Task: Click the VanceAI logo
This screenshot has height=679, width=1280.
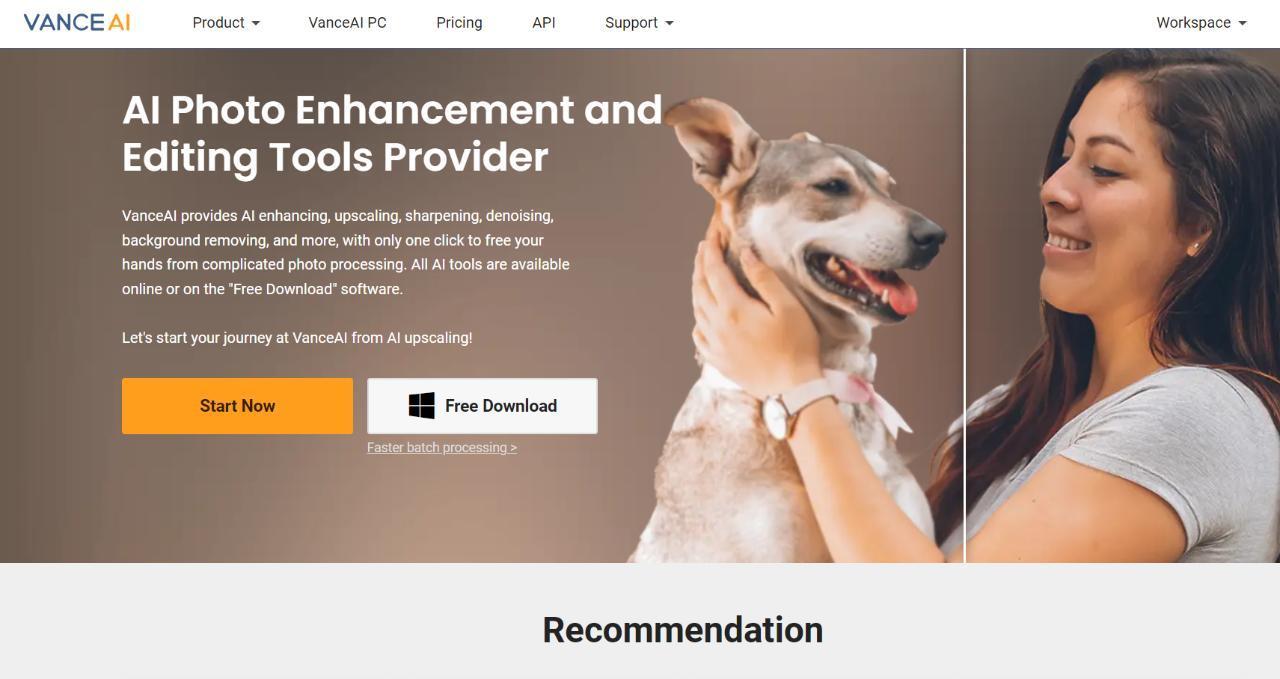Action: (77, 22)
